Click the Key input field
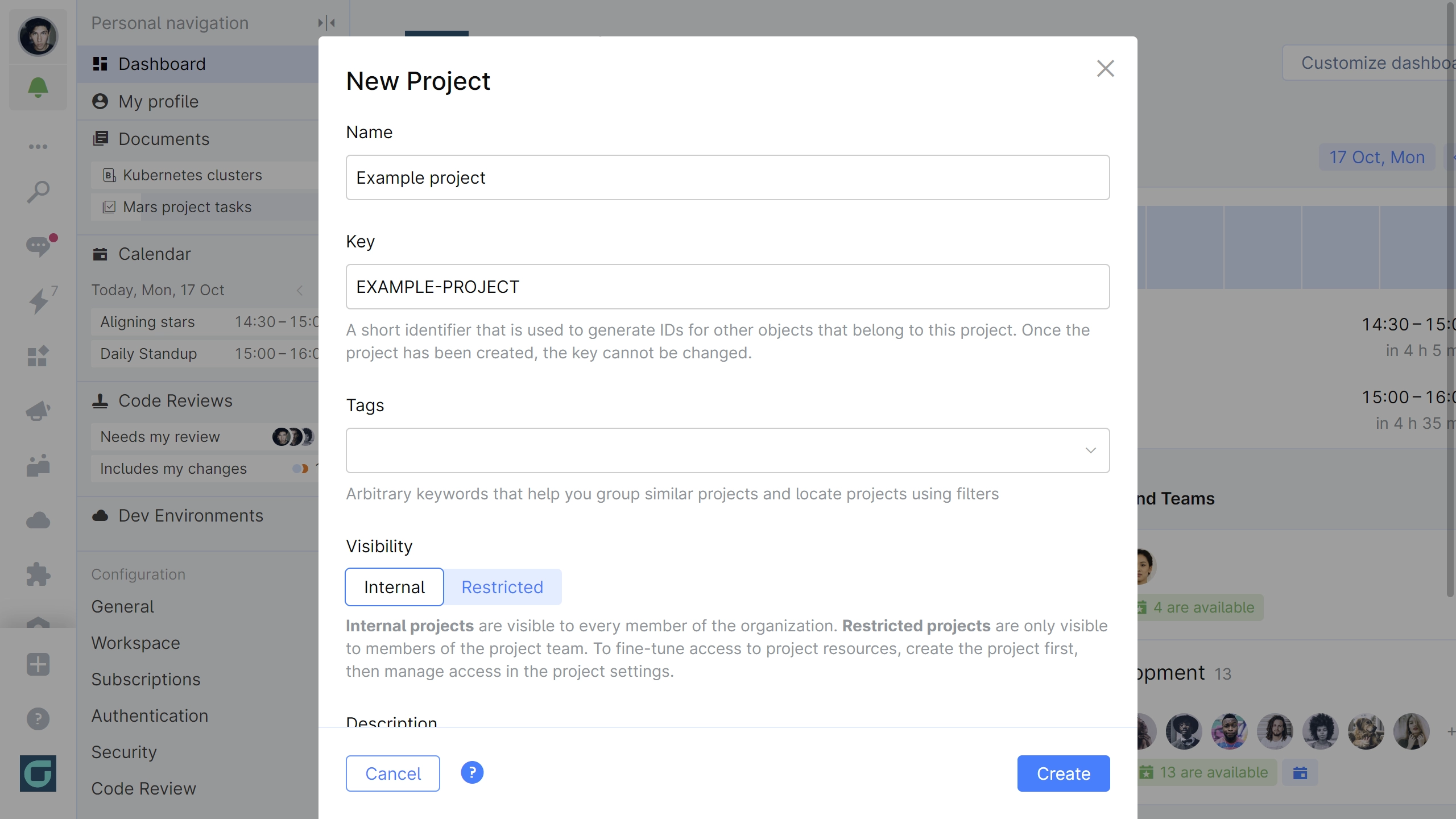The width and height of the screenshot is (1456, 819). pyautogui.click(x=727, y=287)
